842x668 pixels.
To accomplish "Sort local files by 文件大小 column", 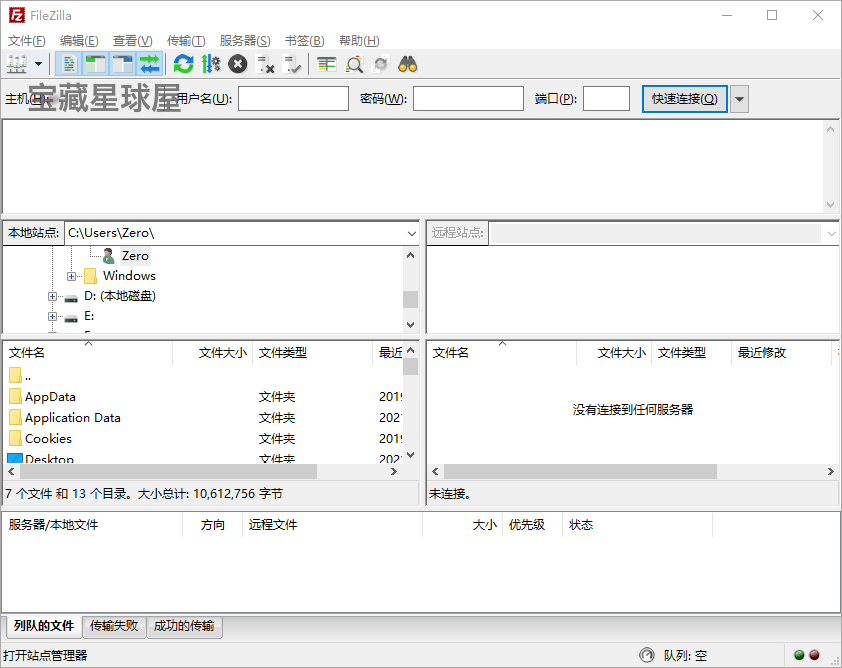I will pos(213,353).
